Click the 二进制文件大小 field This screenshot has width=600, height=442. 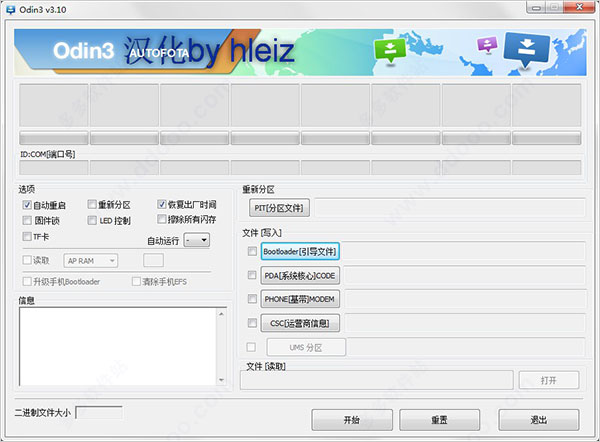pos(99,413)
